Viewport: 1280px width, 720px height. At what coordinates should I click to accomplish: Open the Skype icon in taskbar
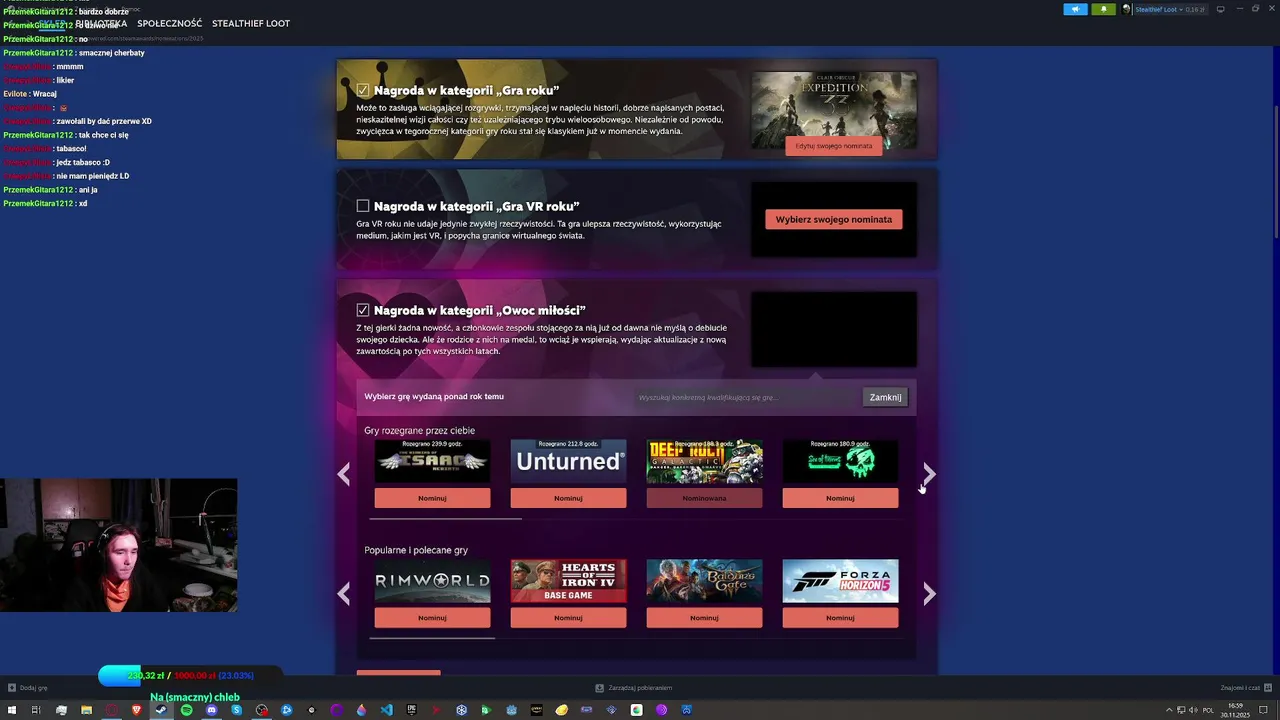(x=236, y=710)
